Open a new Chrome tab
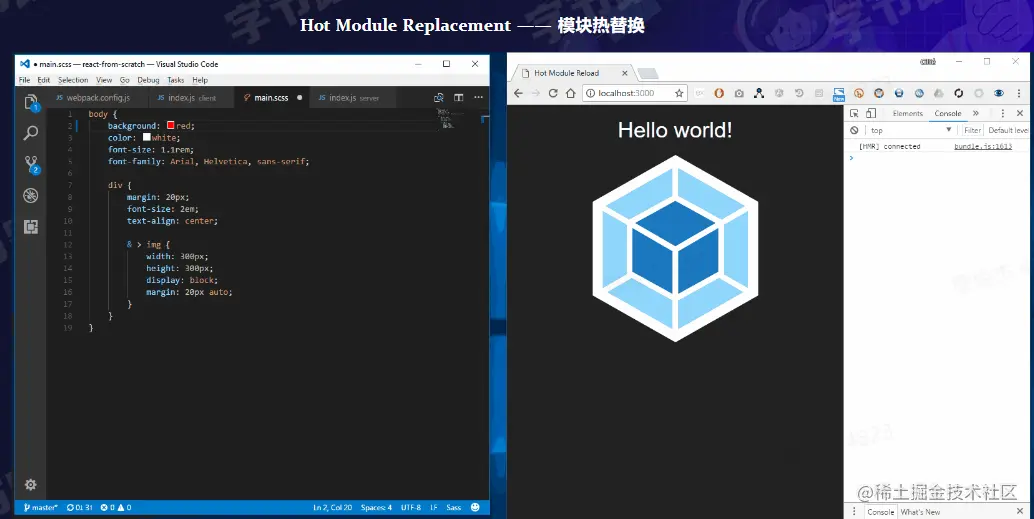 point(648,73)
